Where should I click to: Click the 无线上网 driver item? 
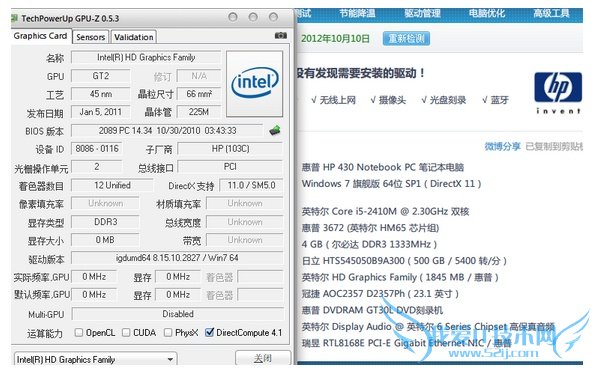coord(333,100)
